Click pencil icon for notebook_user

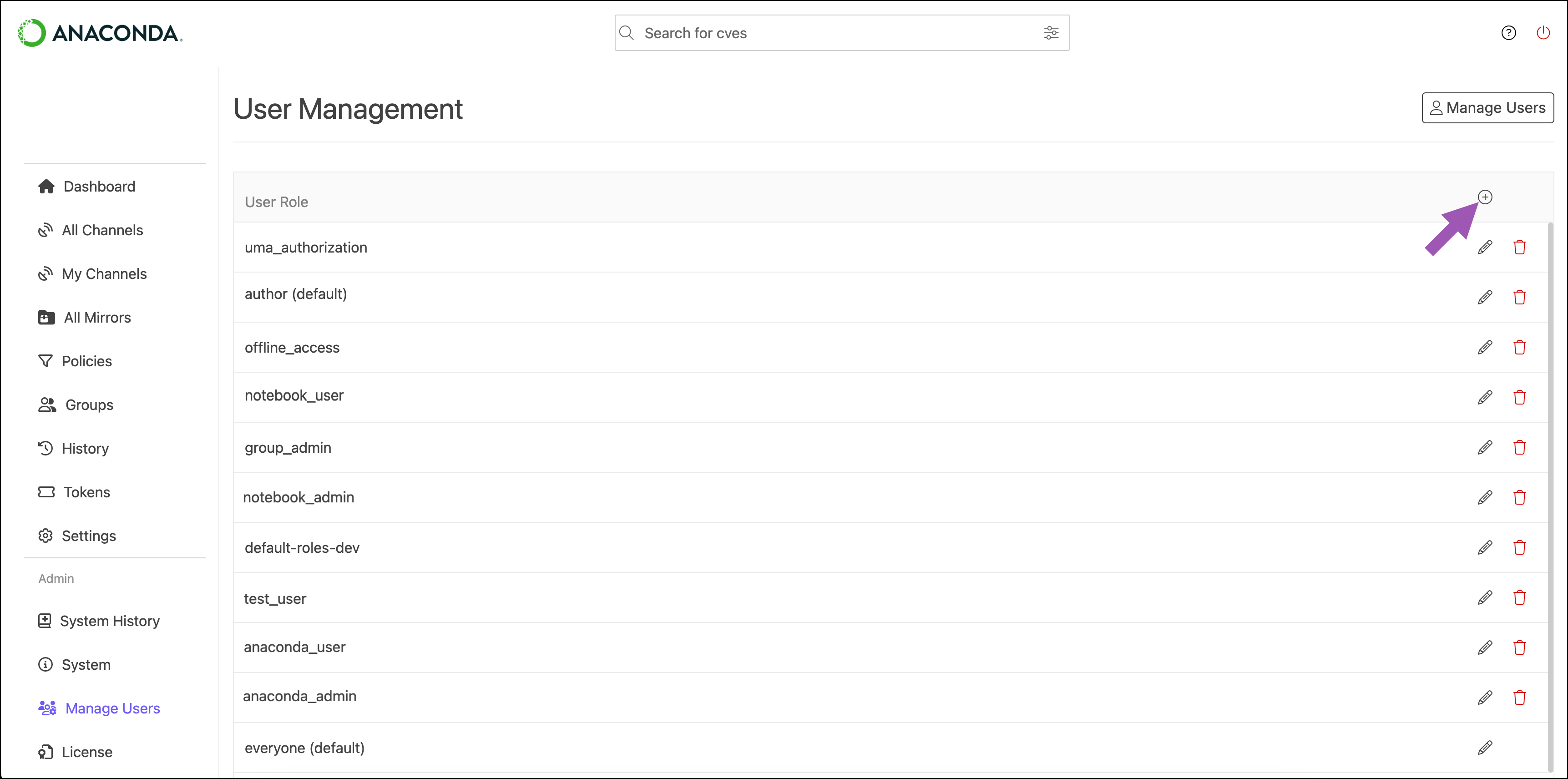[x=1485, y=397]
